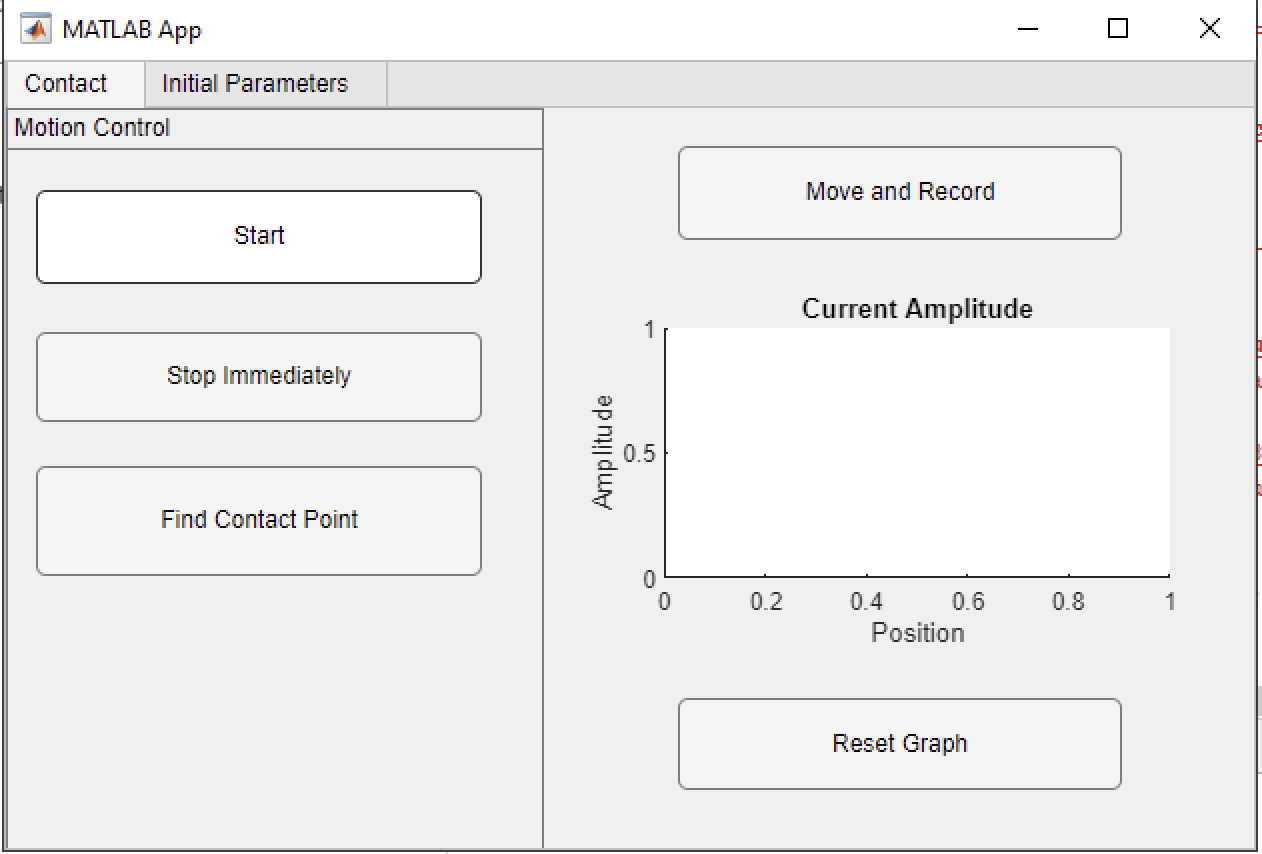Click the MATLAB logo in the title bar
The height and width of the screenshot is (854, 1262).
(36, 29)
